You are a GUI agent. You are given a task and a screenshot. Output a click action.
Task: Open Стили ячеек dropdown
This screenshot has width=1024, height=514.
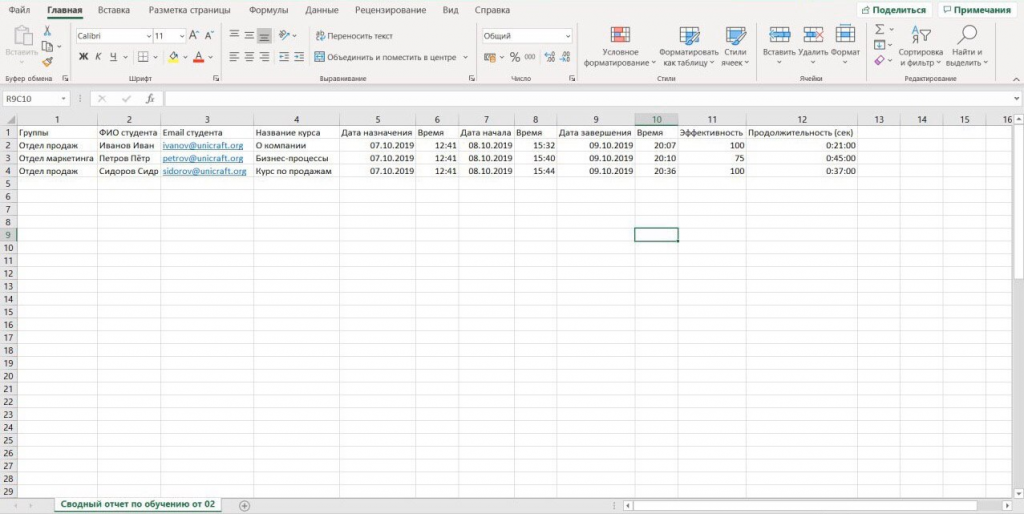coord(735,46)
